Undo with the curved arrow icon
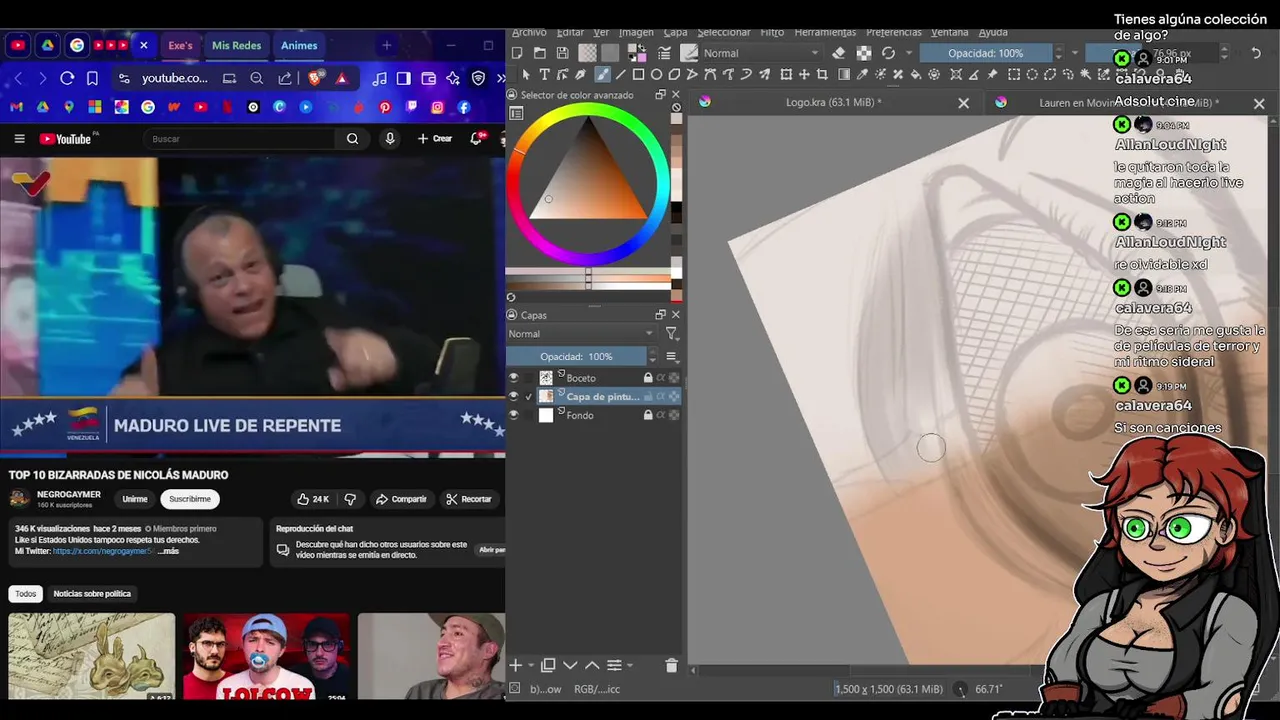This screenshot has height=720, width=1280. point(1256,53)
